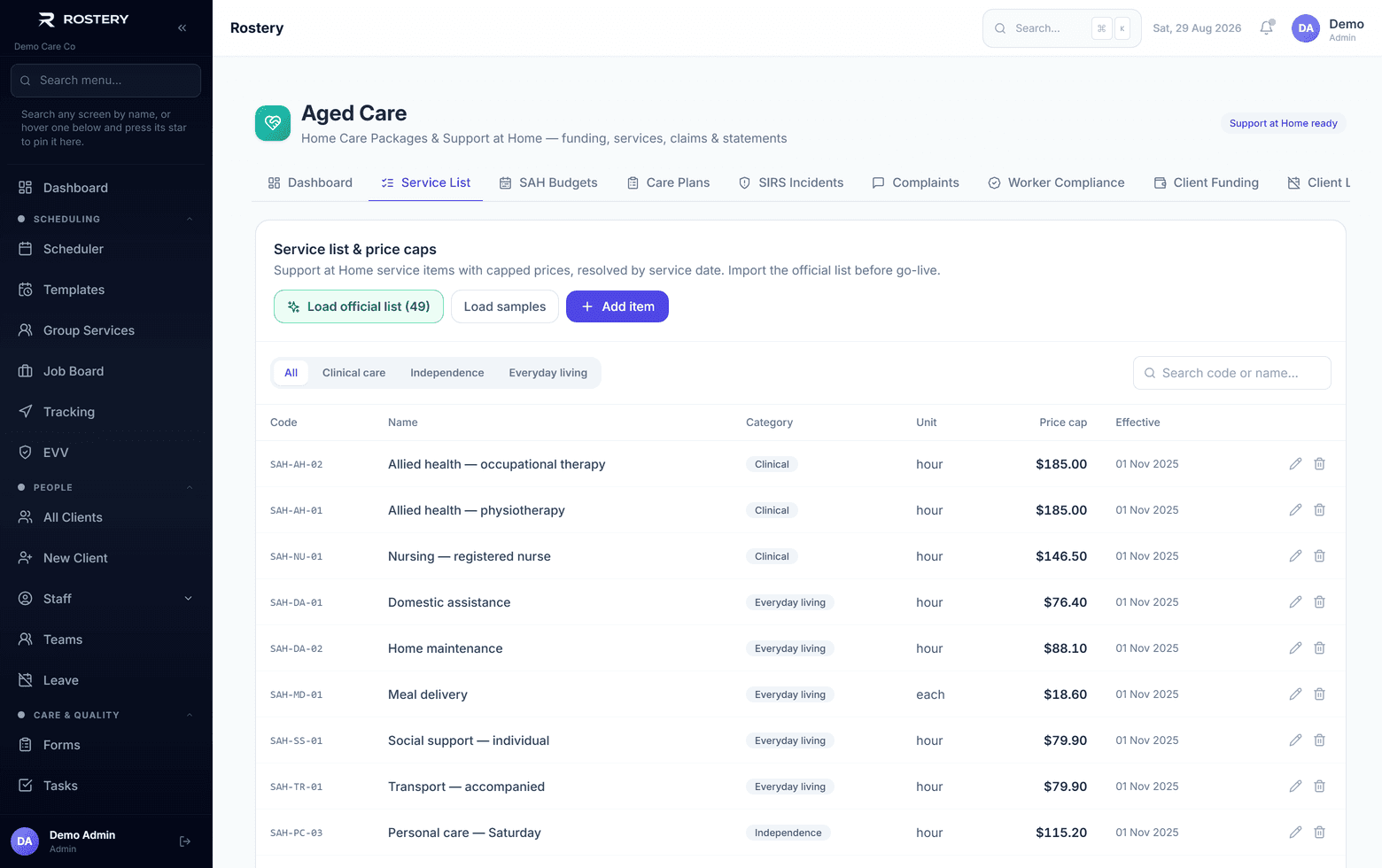Delete the Nursing — registered nurse item
The width and height of the screenshot is (1382, 868).
(x=1319, y=556)
